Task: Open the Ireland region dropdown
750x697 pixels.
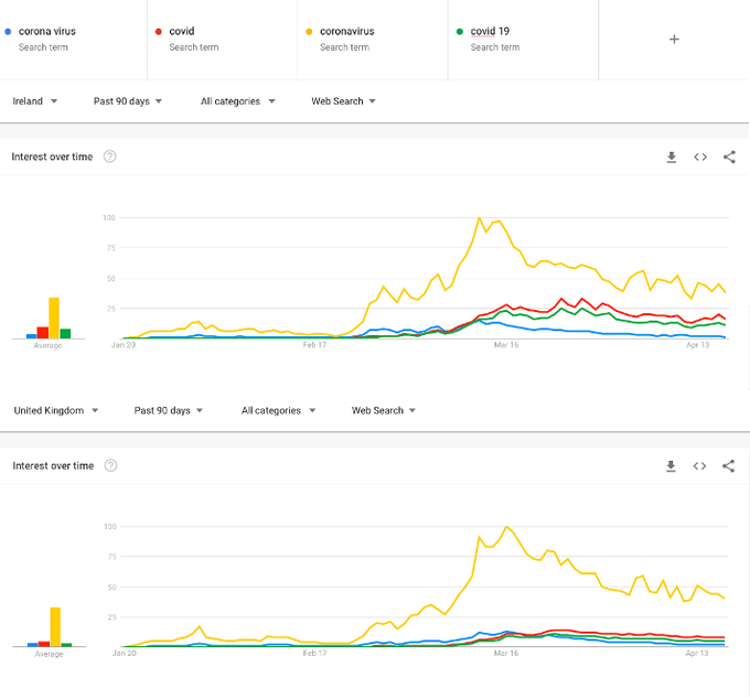Action: 35,101
